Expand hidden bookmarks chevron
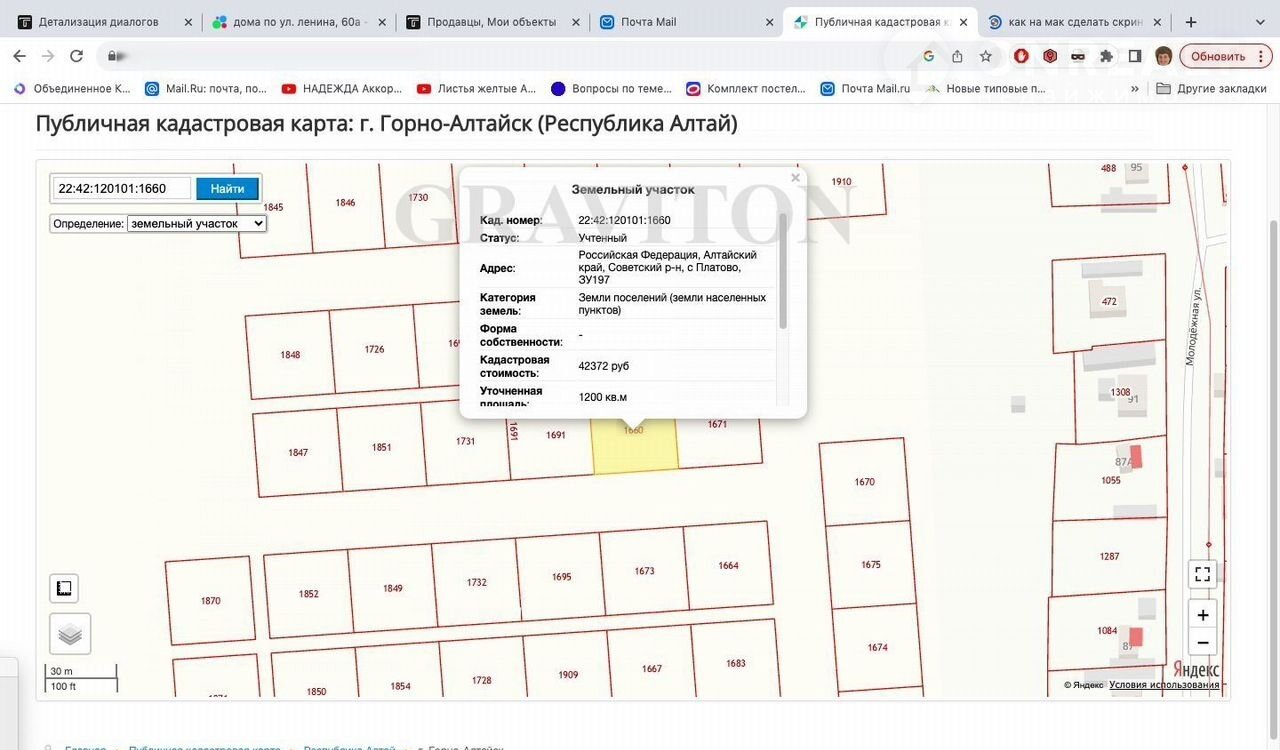 coord(1135,88)
